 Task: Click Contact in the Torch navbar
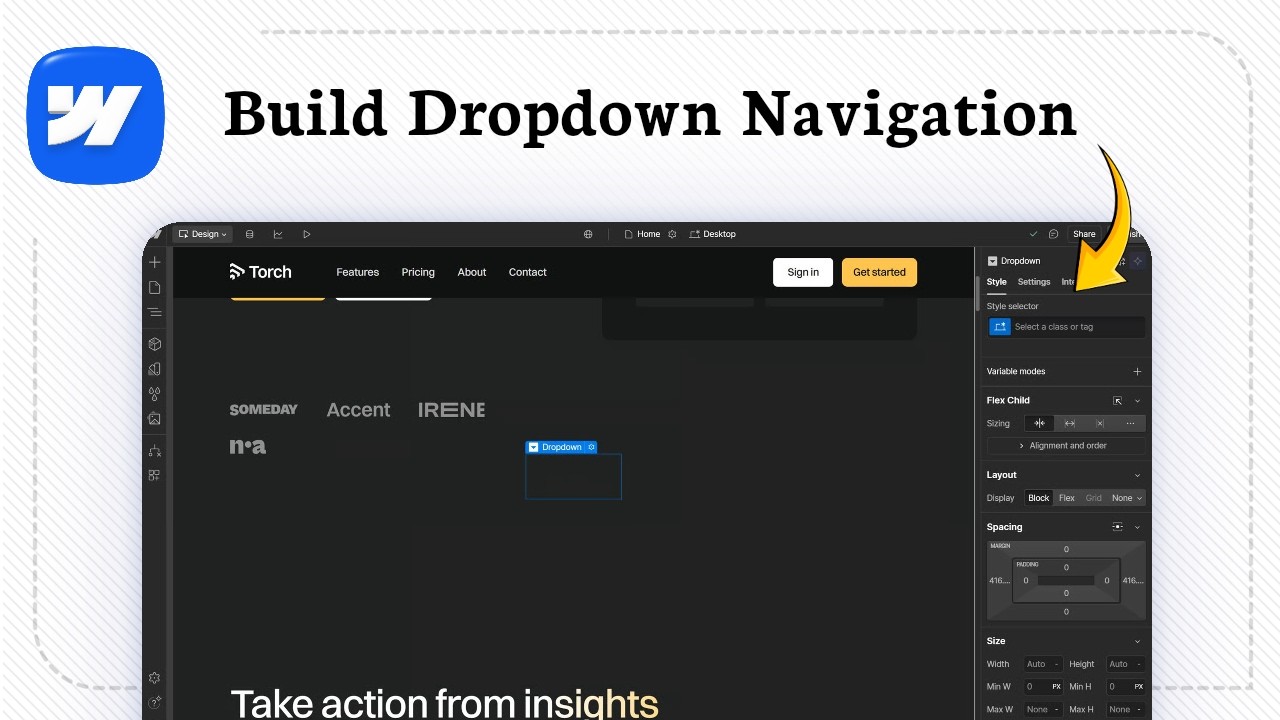528,272
